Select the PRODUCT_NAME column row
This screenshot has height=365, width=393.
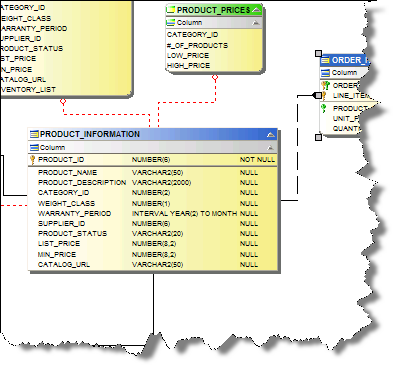coord(153,173)
